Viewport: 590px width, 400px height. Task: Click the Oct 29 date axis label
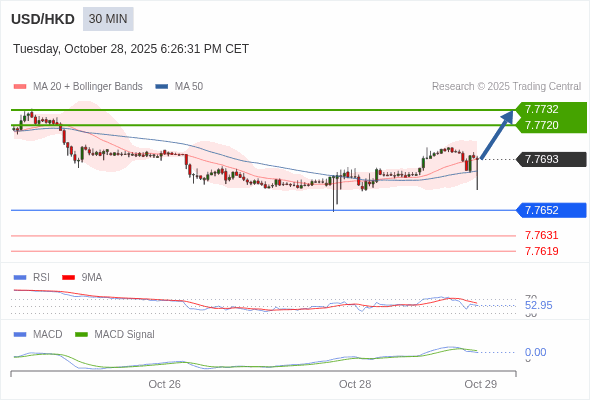click(x=481, y=384)
